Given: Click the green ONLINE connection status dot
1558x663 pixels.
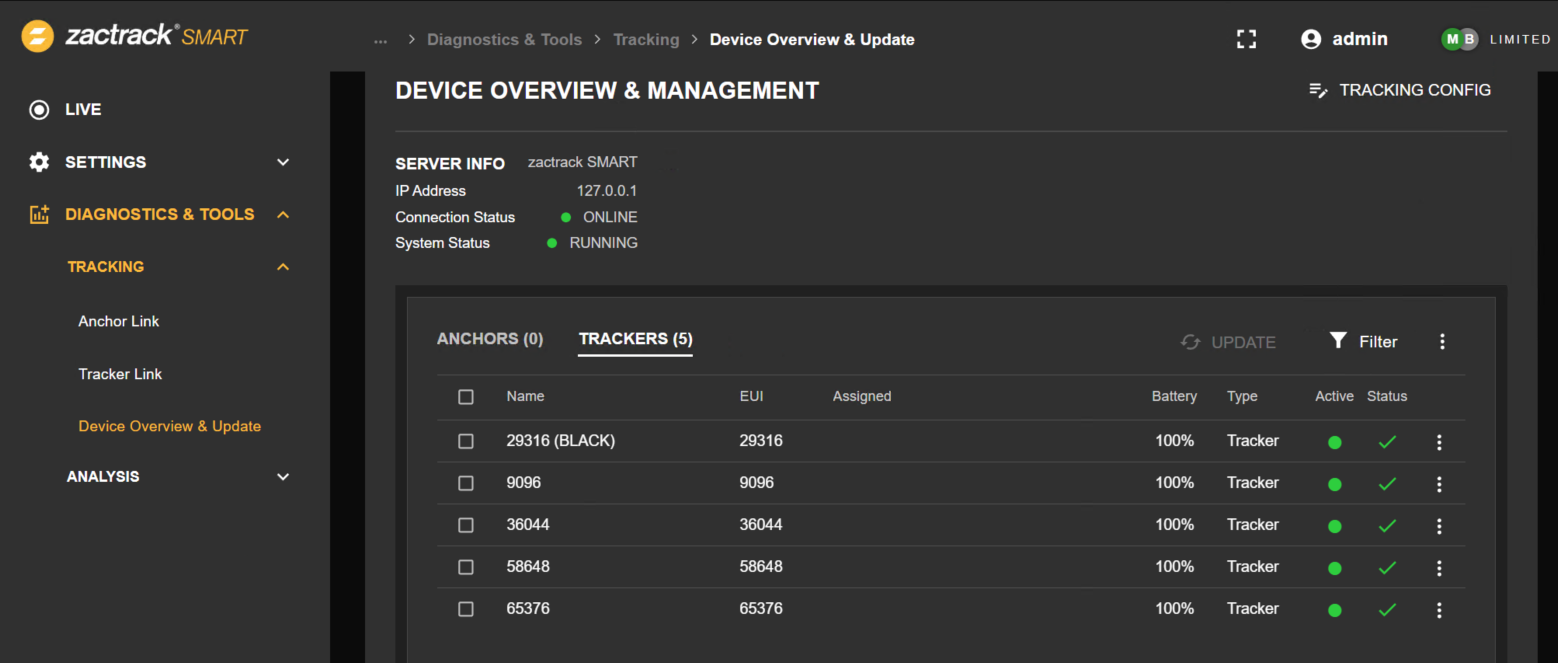Looking at the screenshot, I should tap(566, 217).
